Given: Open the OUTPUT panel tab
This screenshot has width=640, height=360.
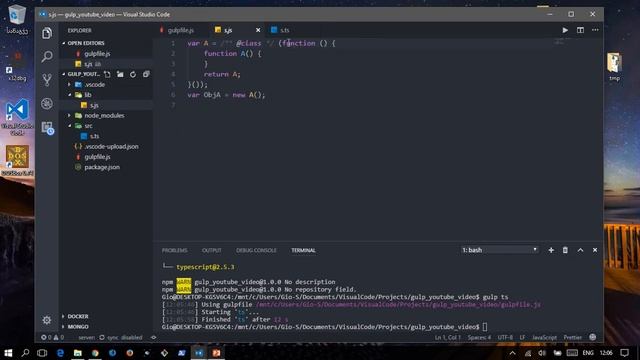Looking at the screenshot, I should (x=211, y=250).
